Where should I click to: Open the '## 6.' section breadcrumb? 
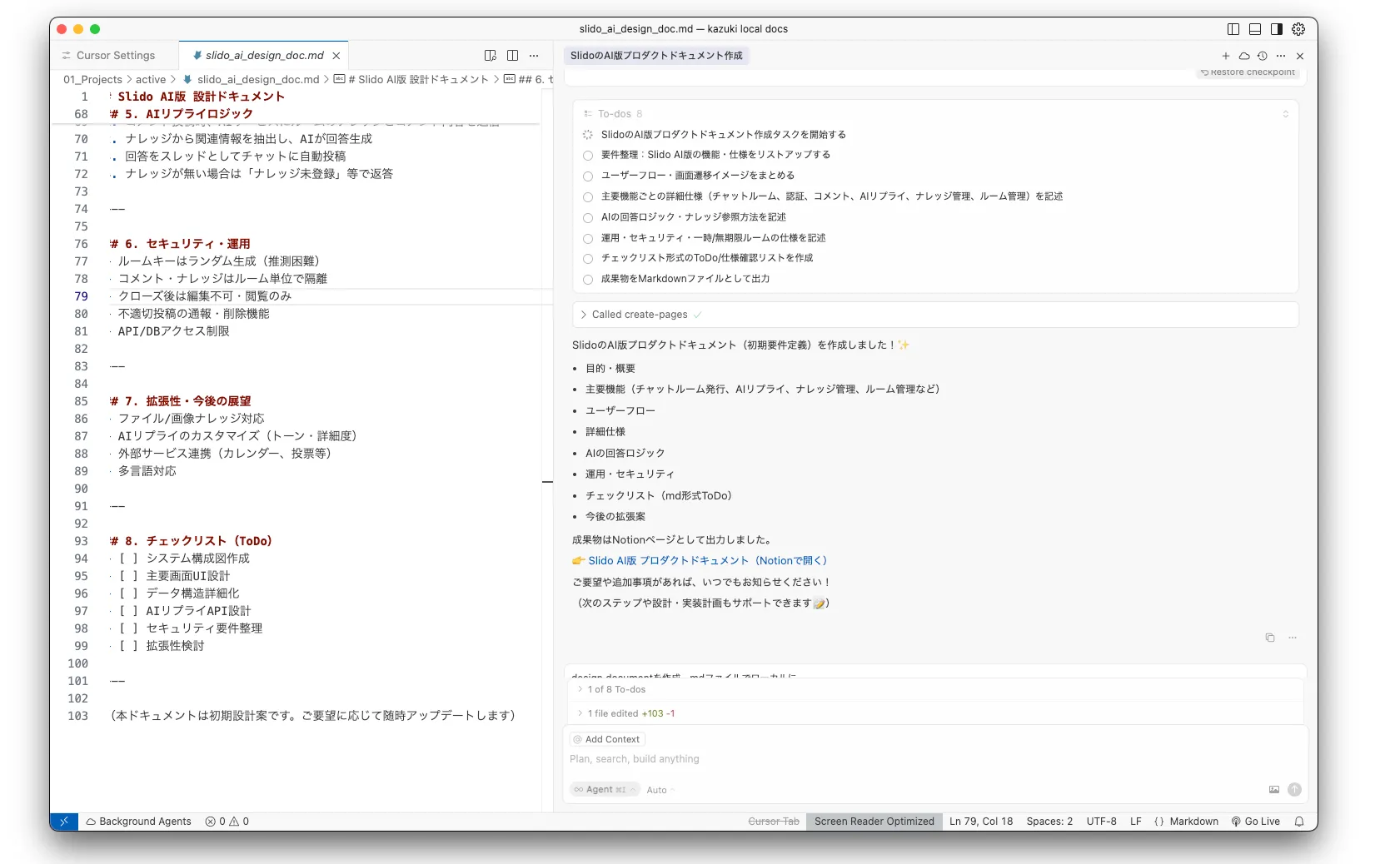point(528,79)
